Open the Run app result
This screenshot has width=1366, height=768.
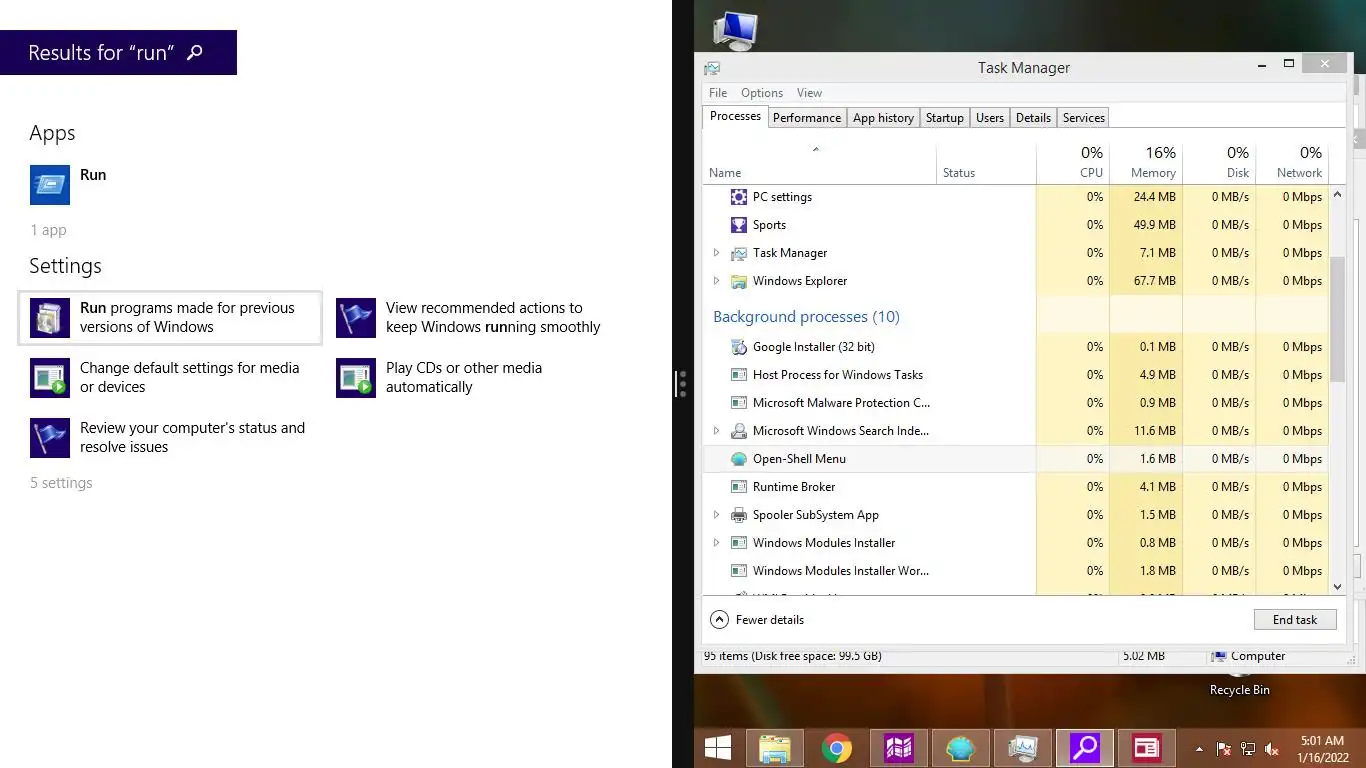tap(69, 185)
